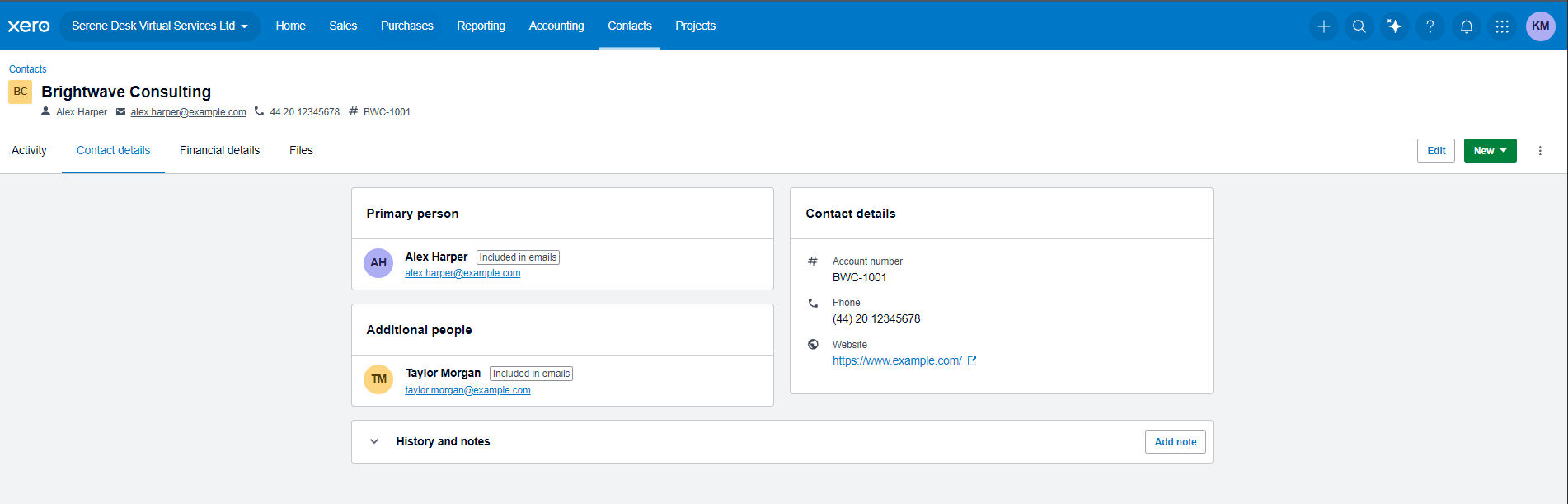The image size is (1568, 504).
Task: Open the Accounting menu
Action: click(x=556, y=26)
